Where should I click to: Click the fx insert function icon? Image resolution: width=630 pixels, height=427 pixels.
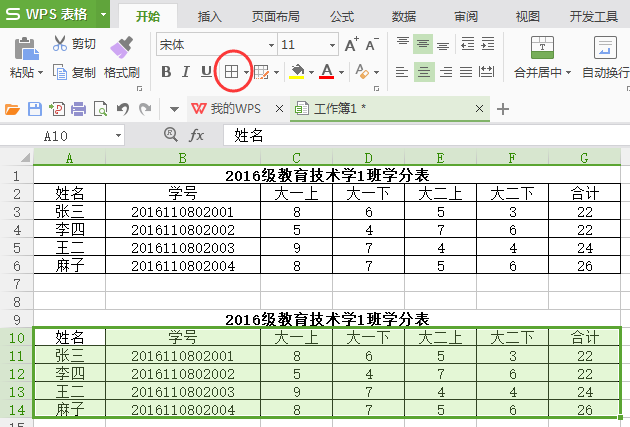pos(197,135)
